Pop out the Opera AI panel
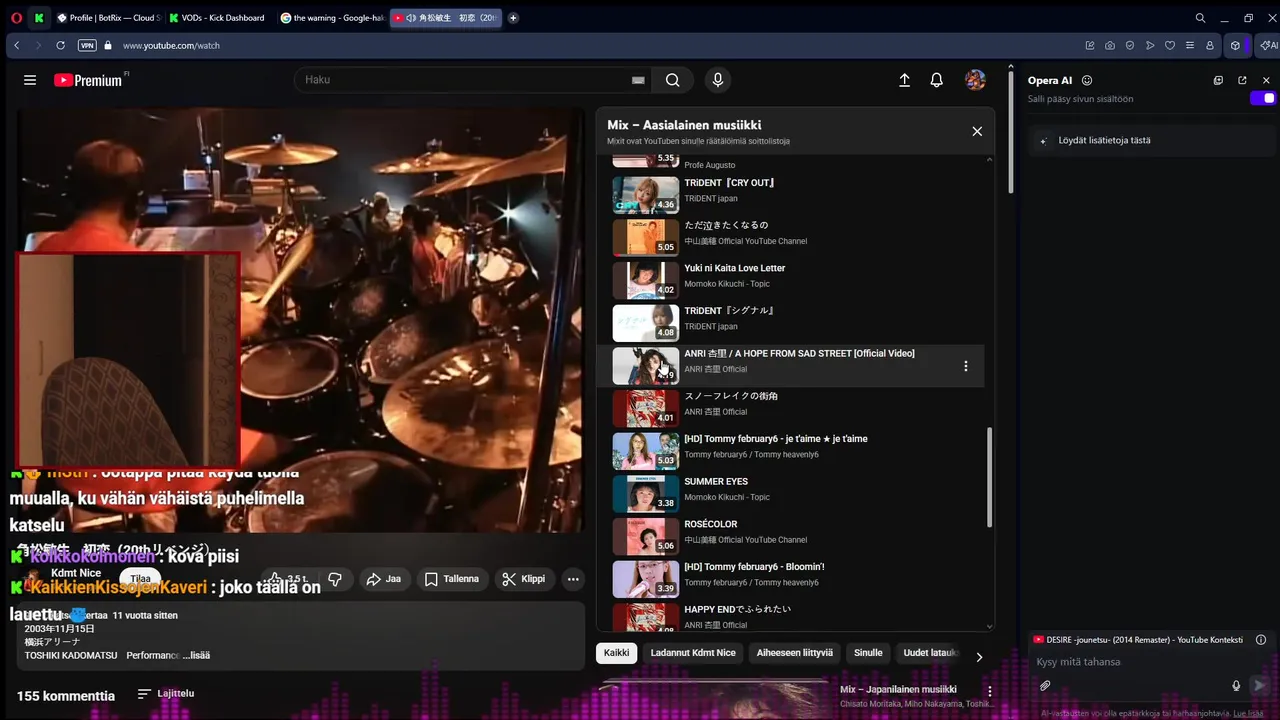 (x=1242, y=80)
